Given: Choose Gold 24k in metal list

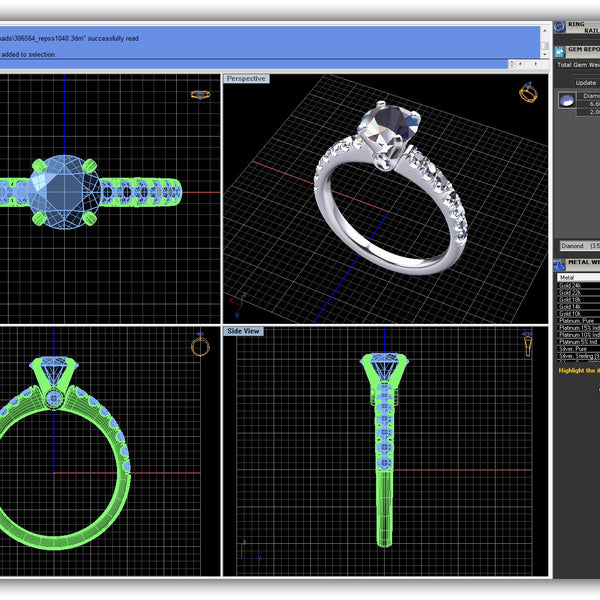Looking at the screenshot, I should tap(574, 285).
